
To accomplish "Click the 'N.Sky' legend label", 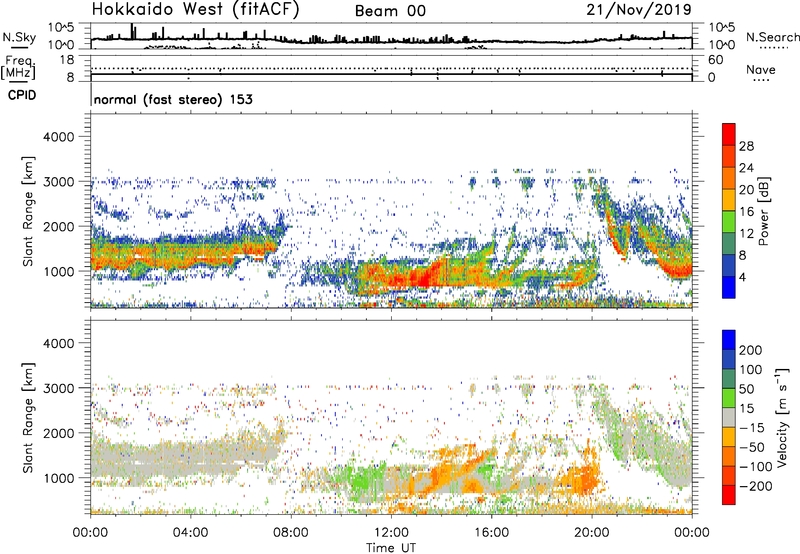I will (19, 37).
